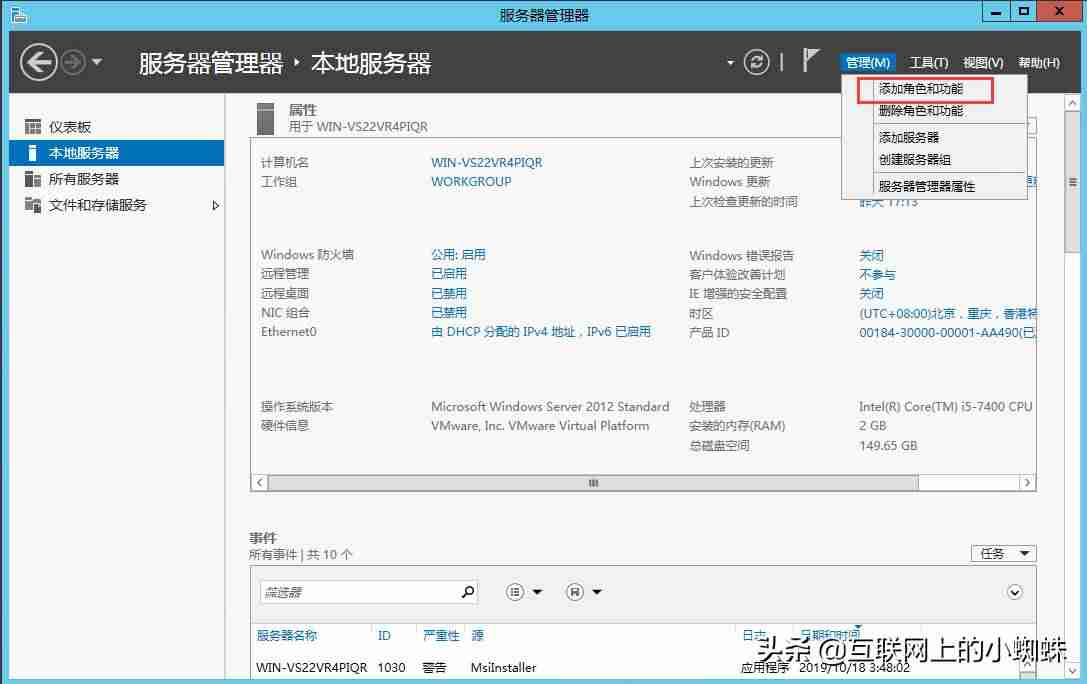Open the events 任务 dropdown
Screen dimensions: 1087x684
1003,553
